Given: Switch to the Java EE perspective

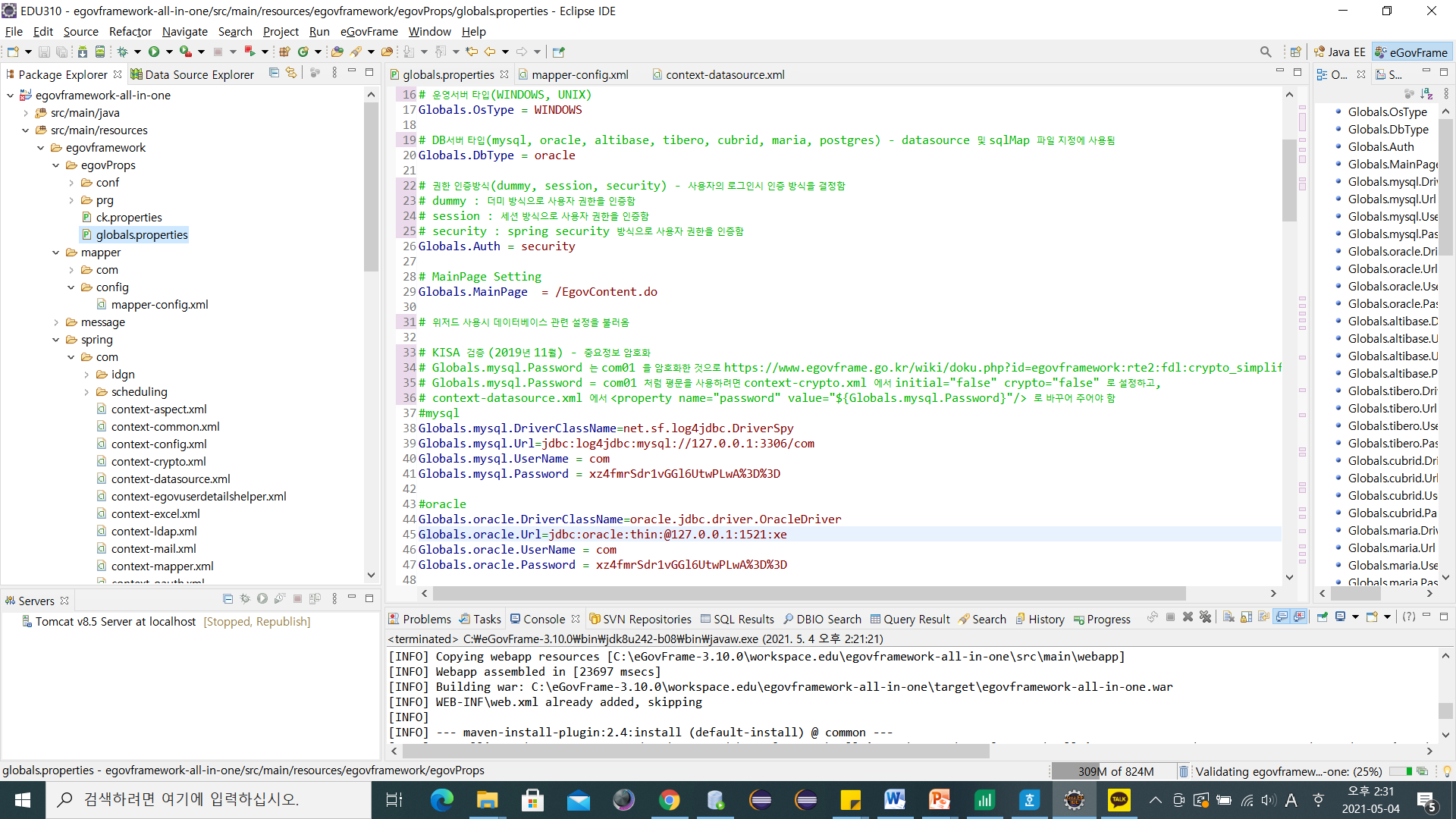Looking at the screenshot, I should (1339, 52).
